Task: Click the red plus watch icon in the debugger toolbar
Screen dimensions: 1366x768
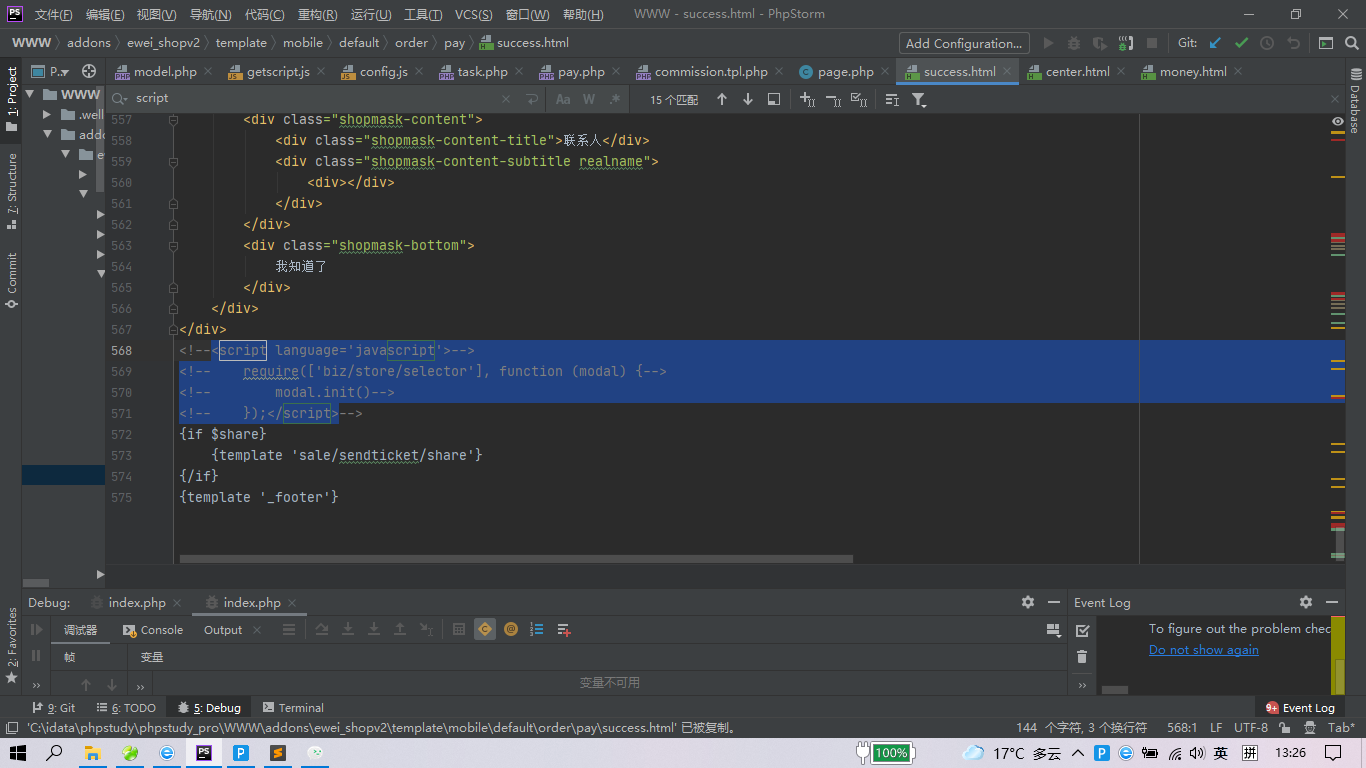Action: tap(564, 629)
